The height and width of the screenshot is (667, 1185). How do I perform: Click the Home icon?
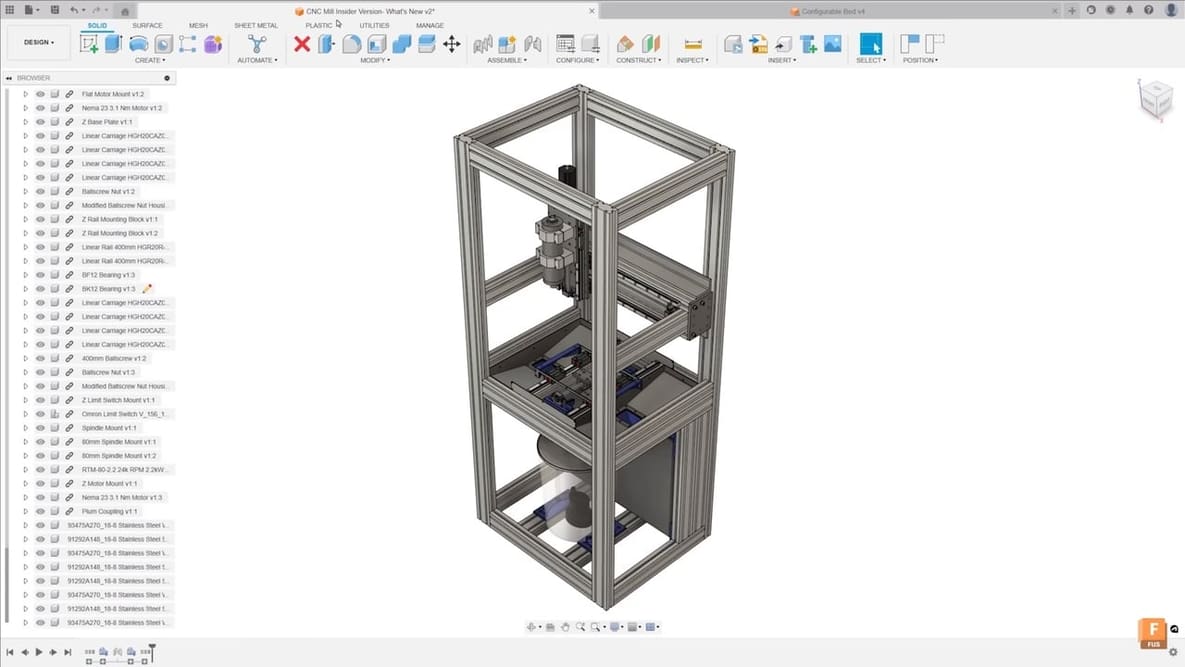[125, 11]
